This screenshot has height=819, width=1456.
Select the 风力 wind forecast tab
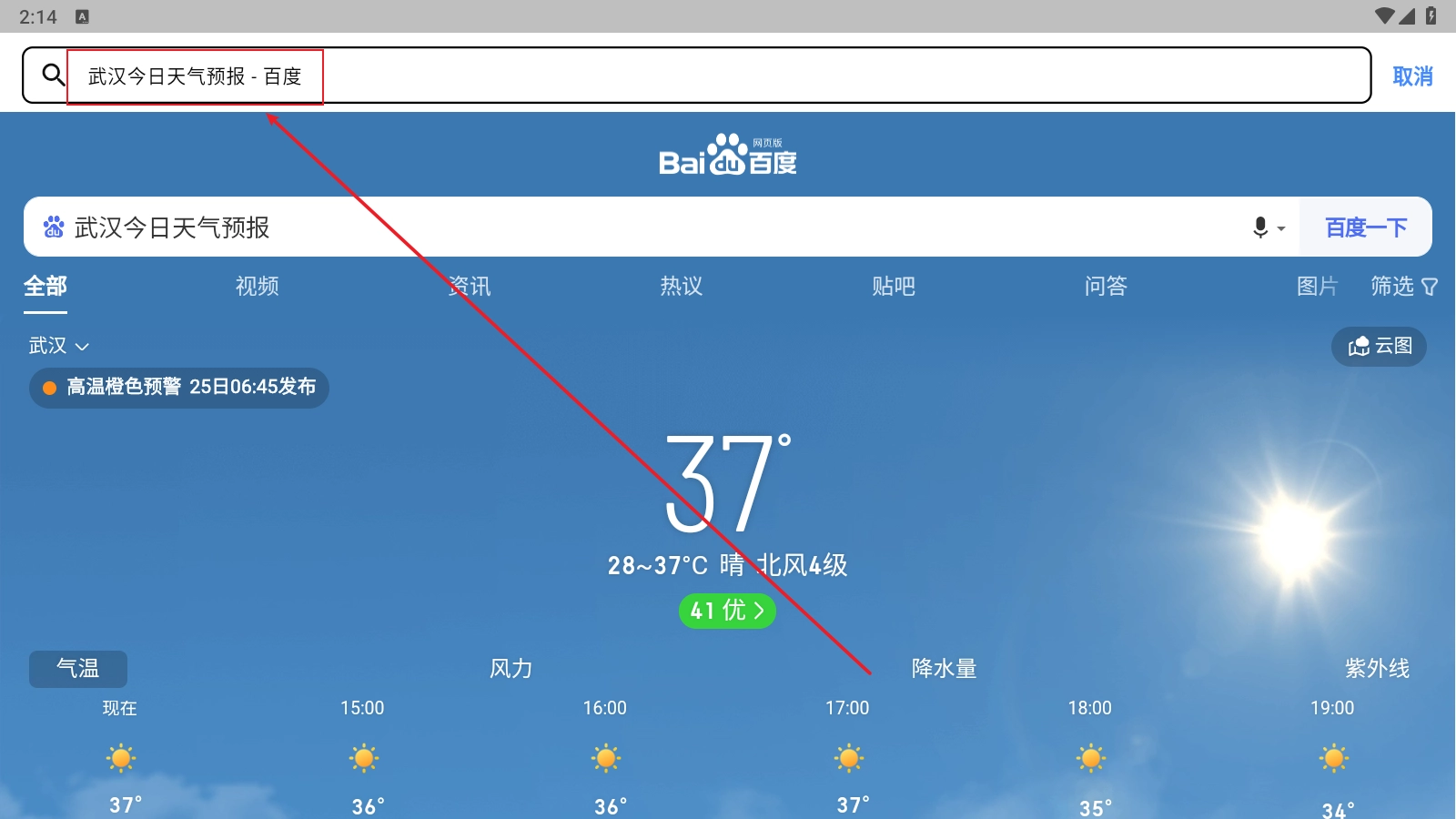(x=511, y=669)
